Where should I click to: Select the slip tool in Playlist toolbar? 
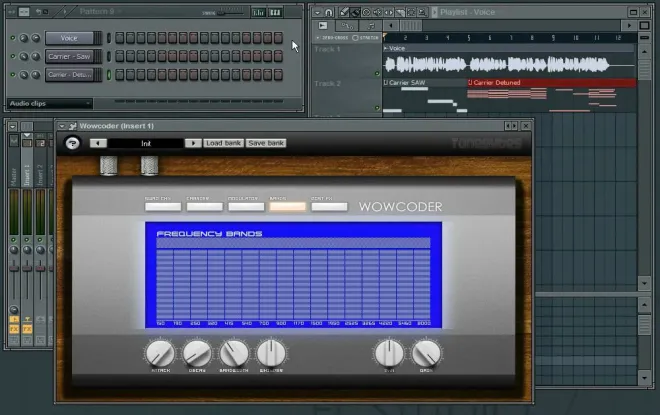(389, 13)
